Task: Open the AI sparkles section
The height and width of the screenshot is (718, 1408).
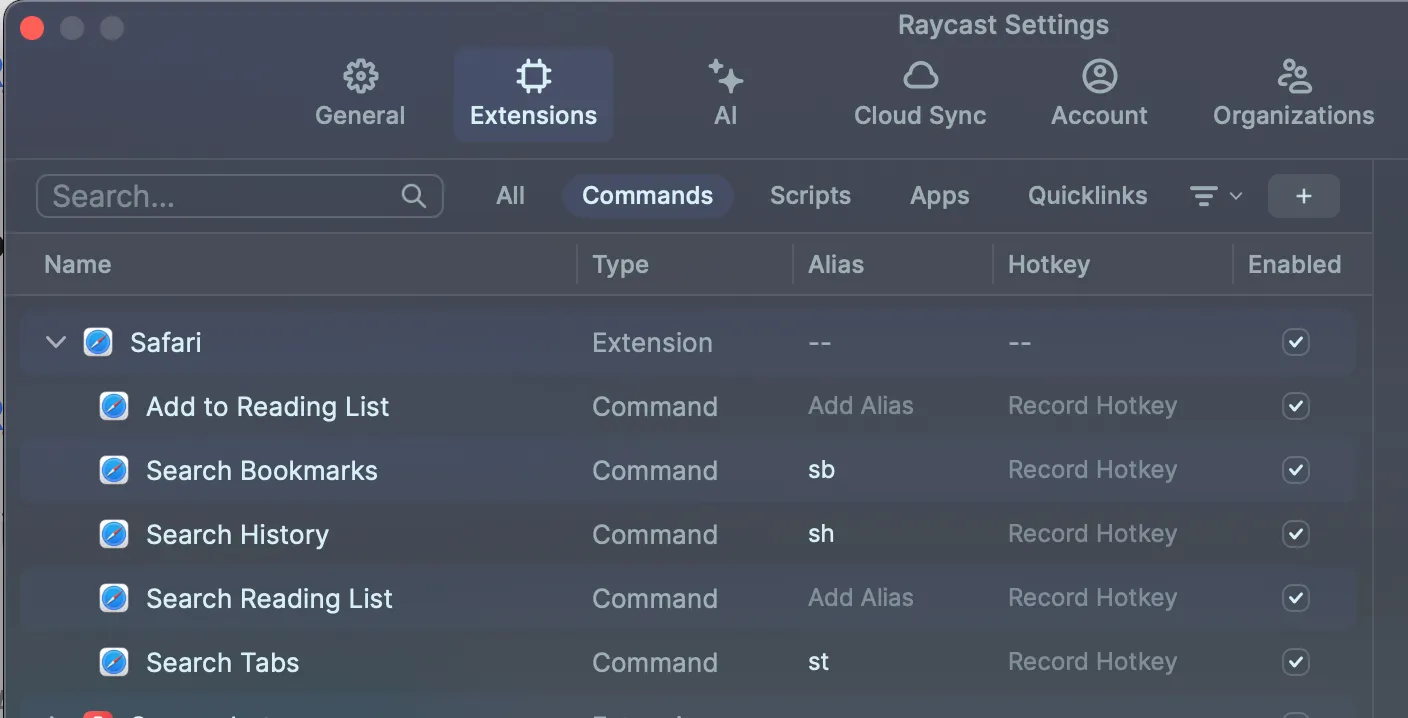Action: [x=725, y=76]
